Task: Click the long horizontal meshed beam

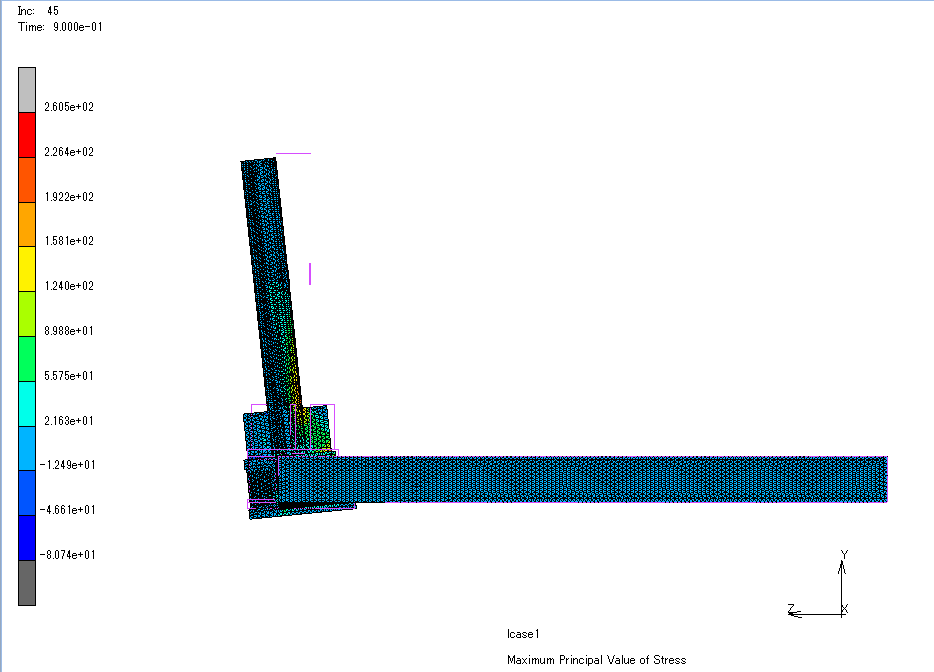Action: (583, 480)
